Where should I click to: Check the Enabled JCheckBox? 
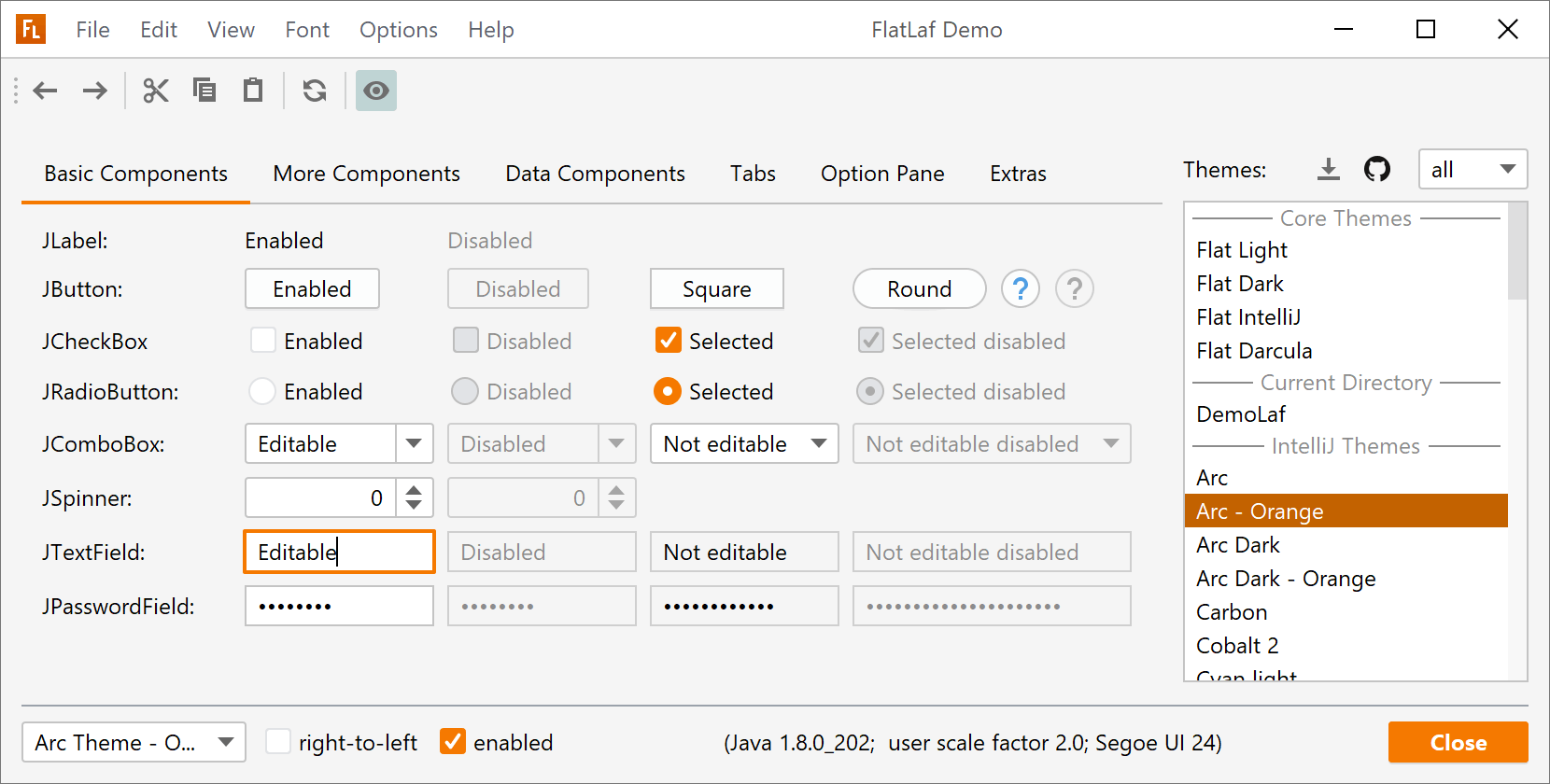pos(263,341)
